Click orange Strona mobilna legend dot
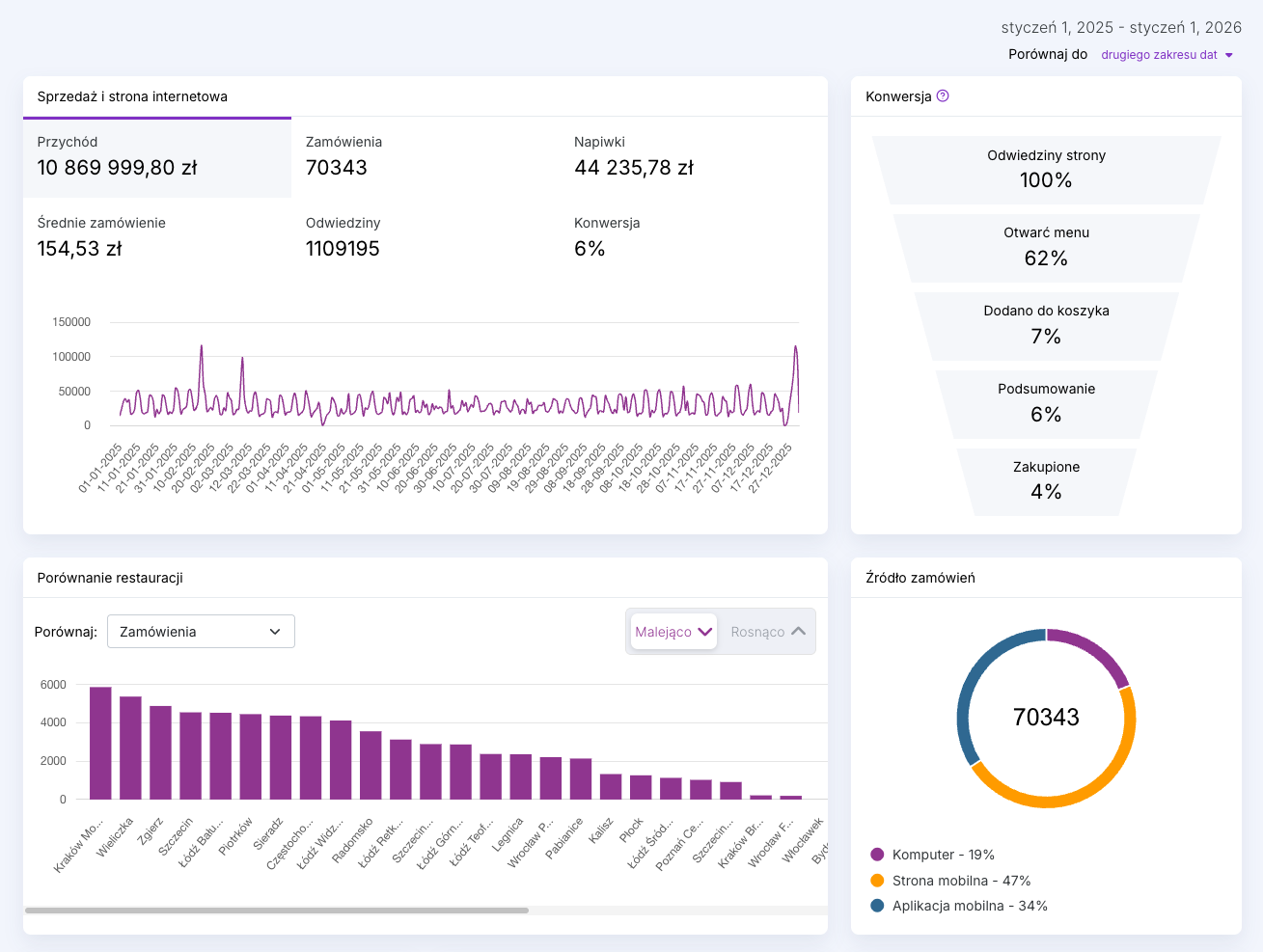The image size is (1263, 952). [x=877, y=881]
